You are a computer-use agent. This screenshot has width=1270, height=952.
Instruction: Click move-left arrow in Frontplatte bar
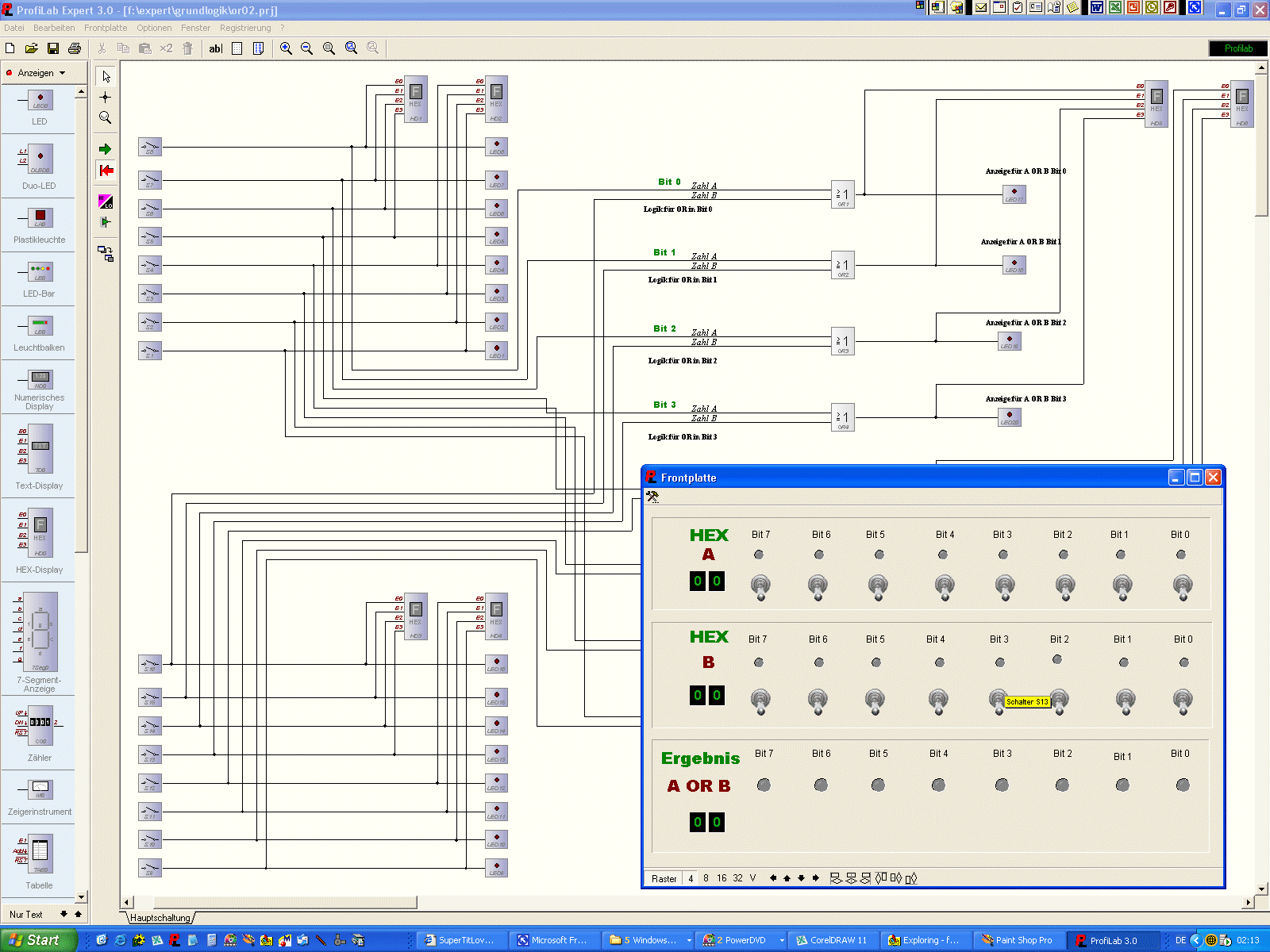click(773, 878)
